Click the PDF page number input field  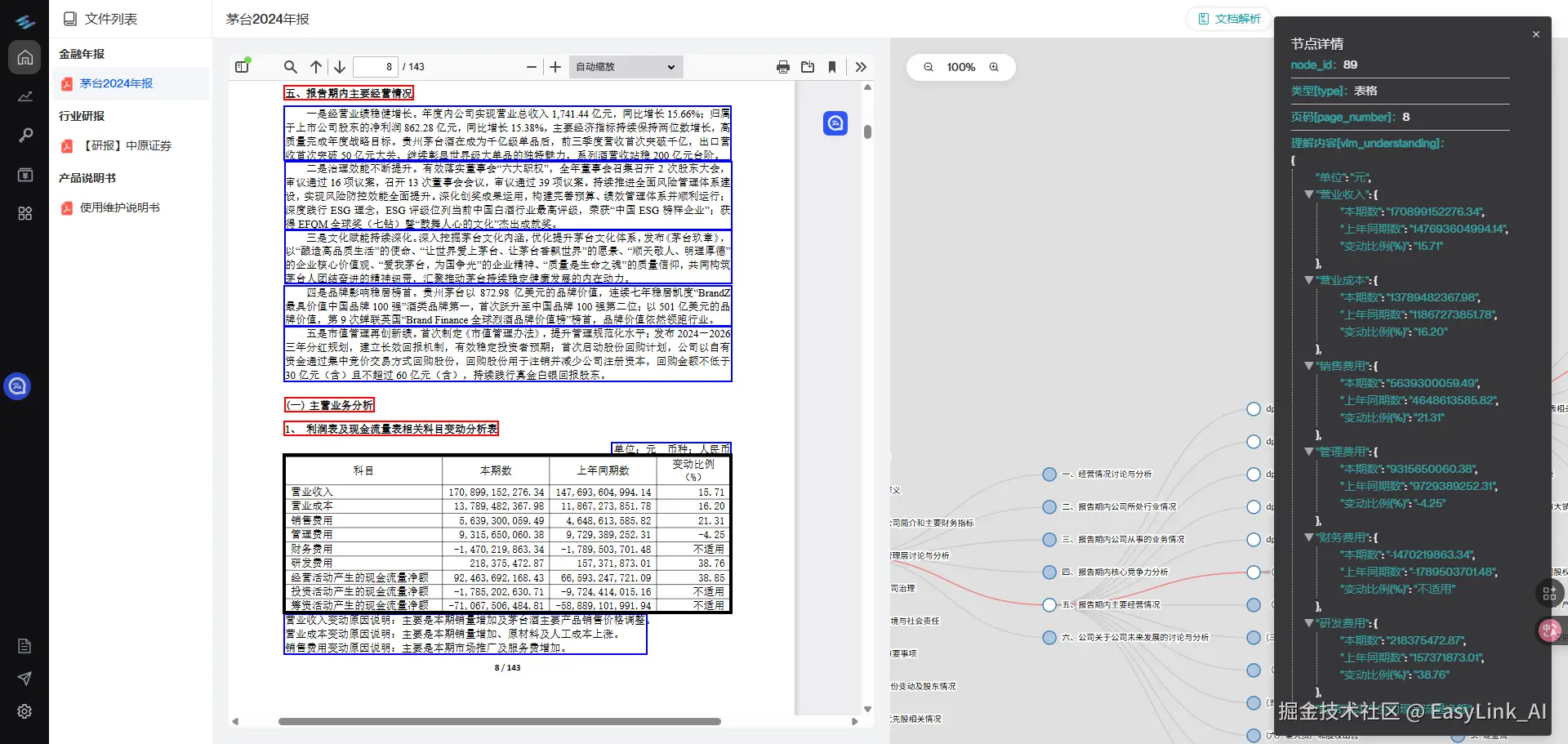click(376, 67)
